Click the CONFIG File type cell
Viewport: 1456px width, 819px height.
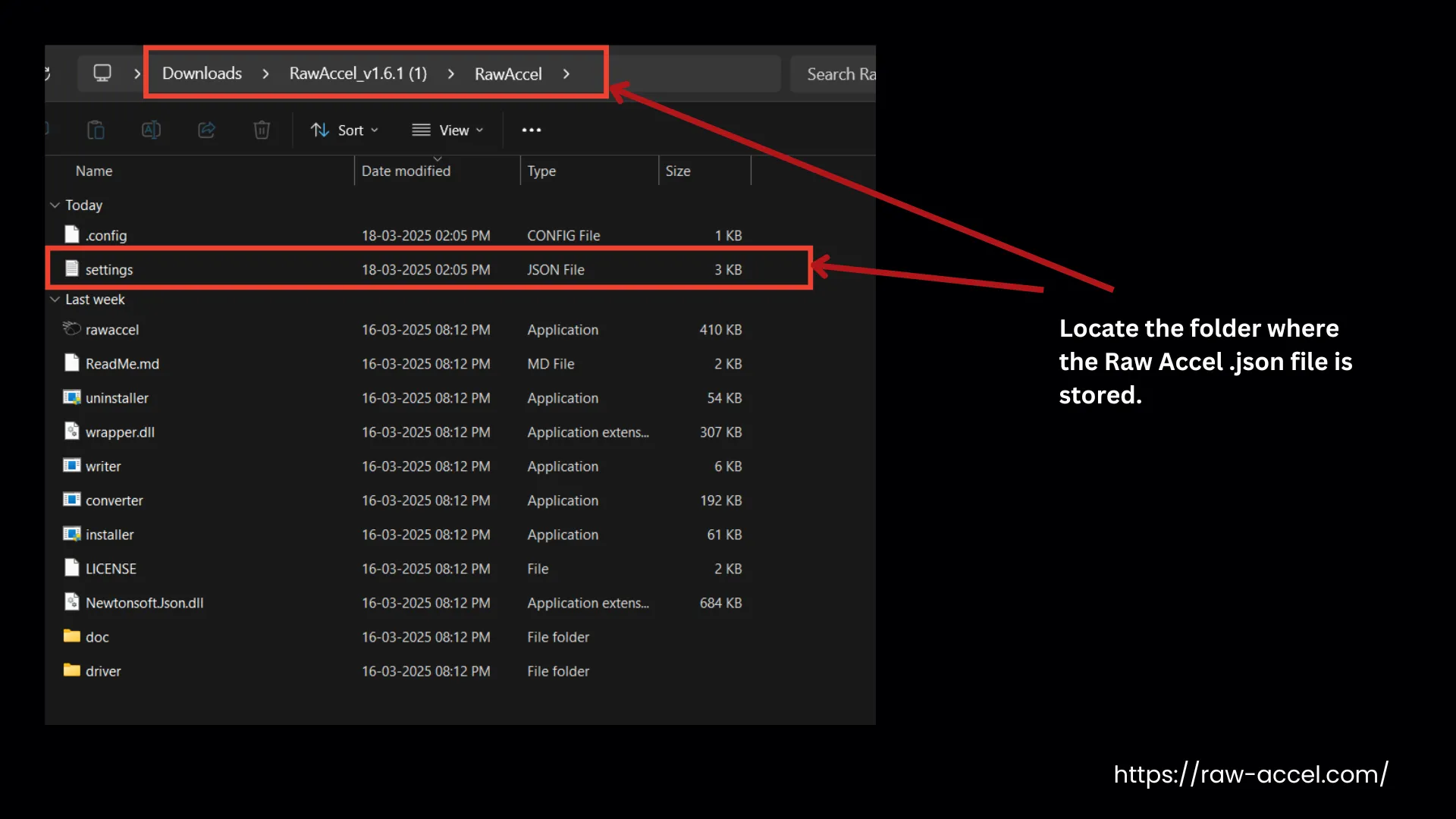(563, 236)
